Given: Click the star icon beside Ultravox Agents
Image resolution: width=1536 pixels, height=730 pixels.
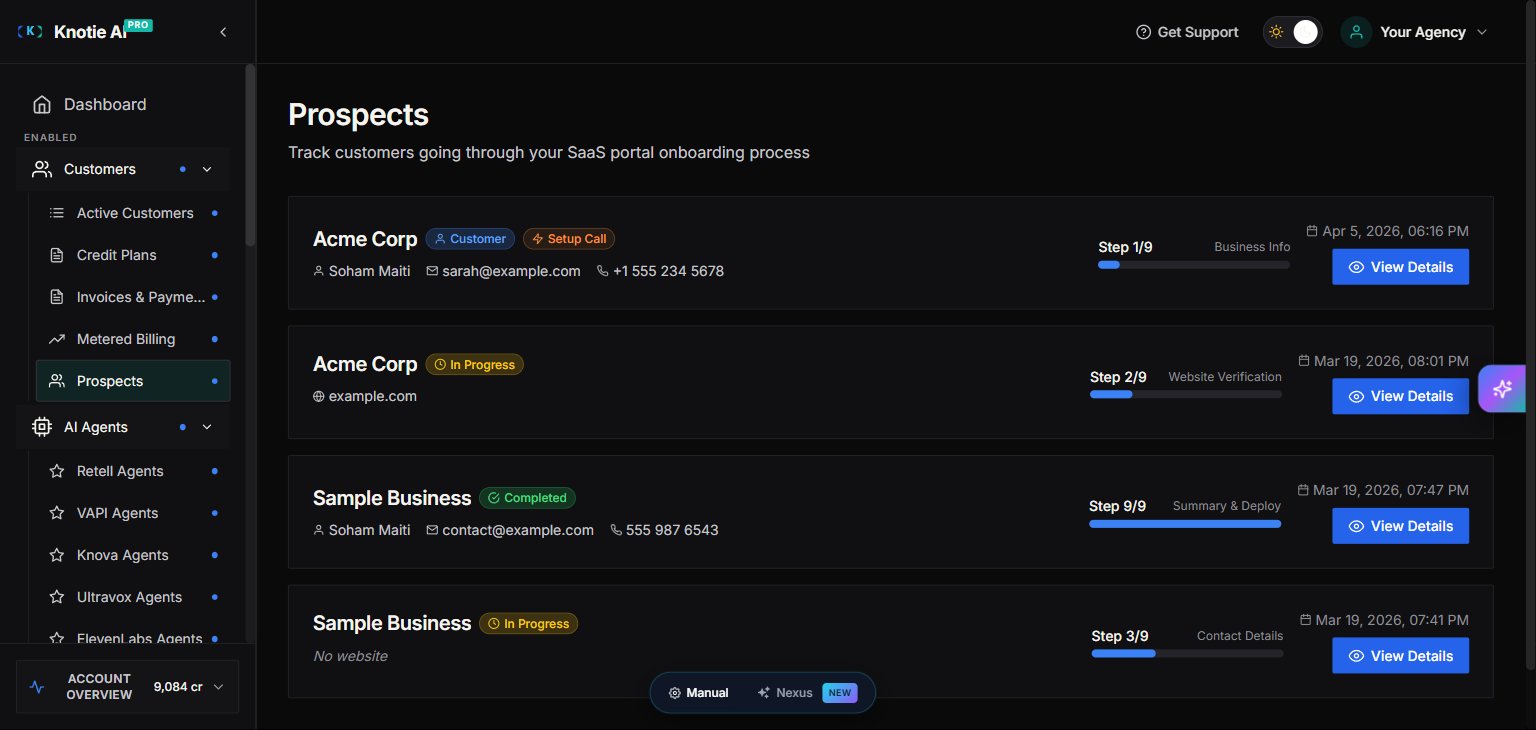Looking at the screenshot, I should pyautogui.click(x=57, y=597).
